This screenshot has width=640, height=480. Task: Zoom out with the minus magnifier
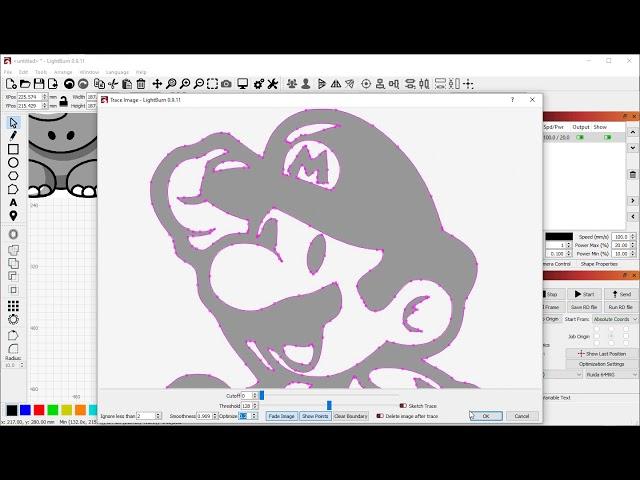point(199,84)
